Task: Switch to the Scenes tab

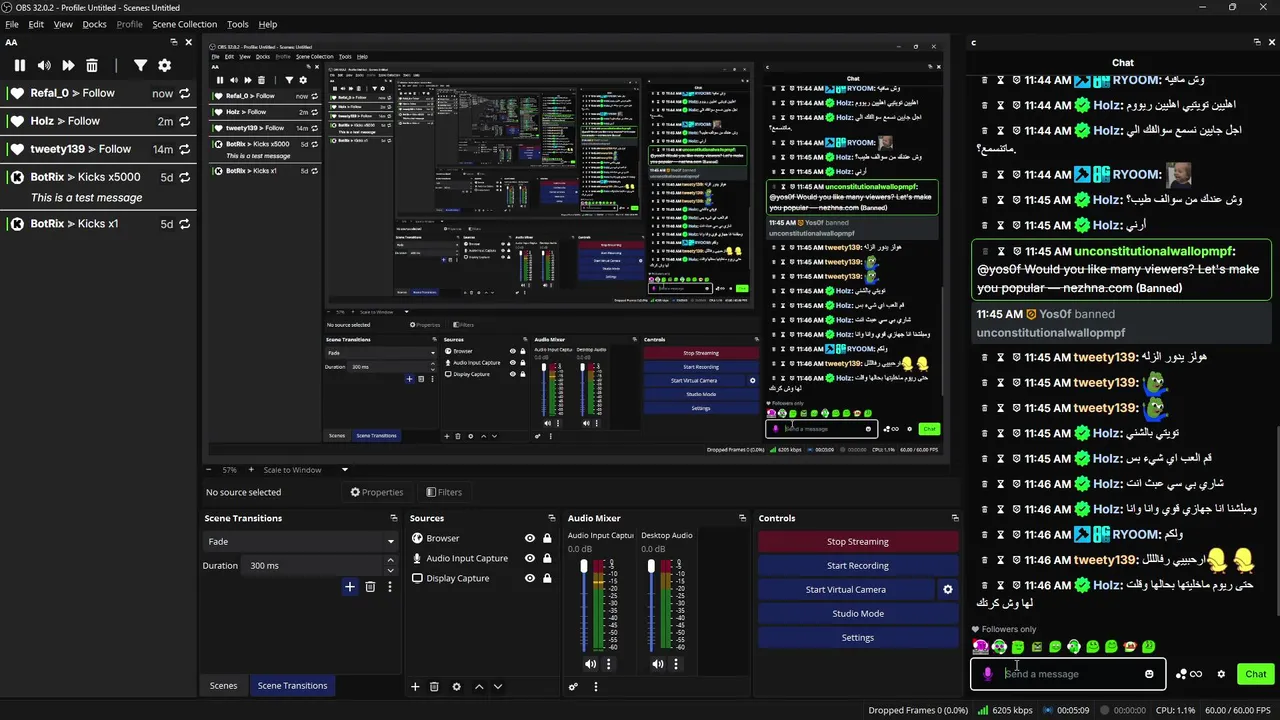Action: [223, 686]
